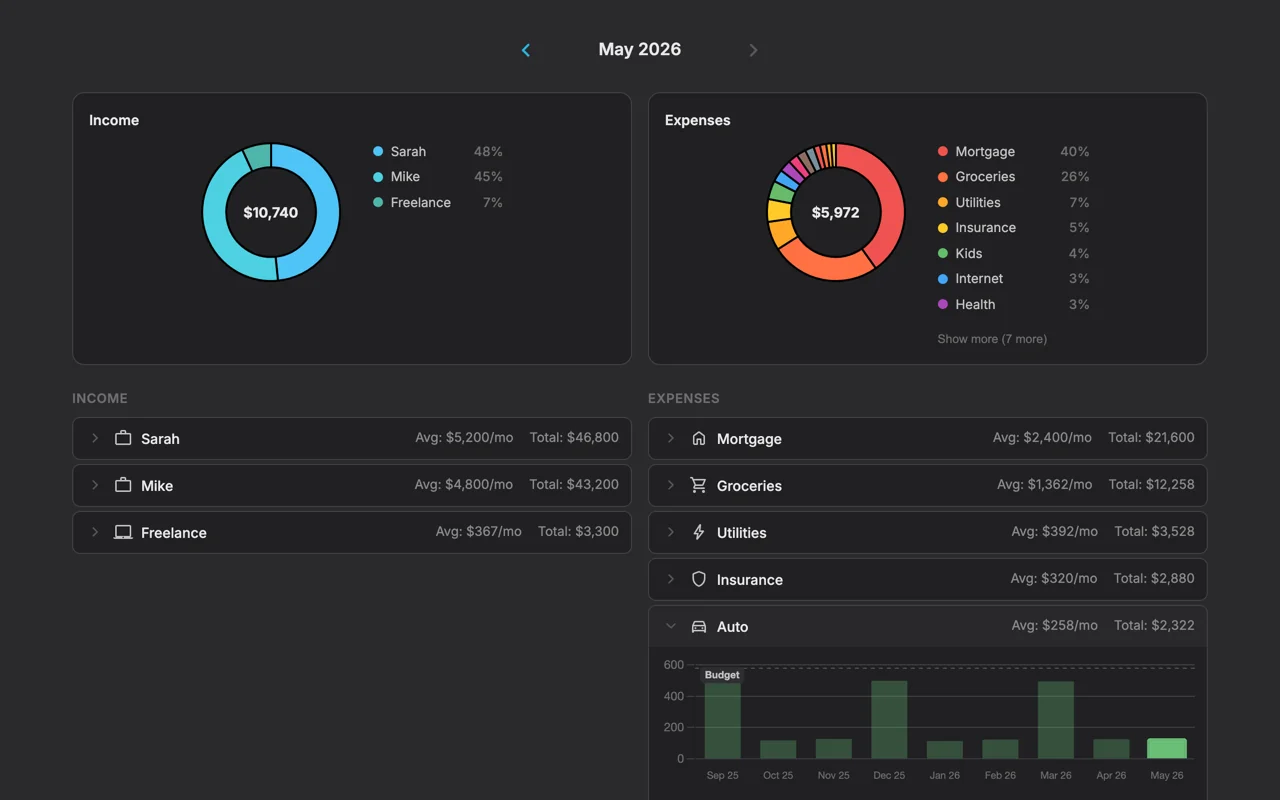Click the Sarah legend color dot

coord(378,151)
